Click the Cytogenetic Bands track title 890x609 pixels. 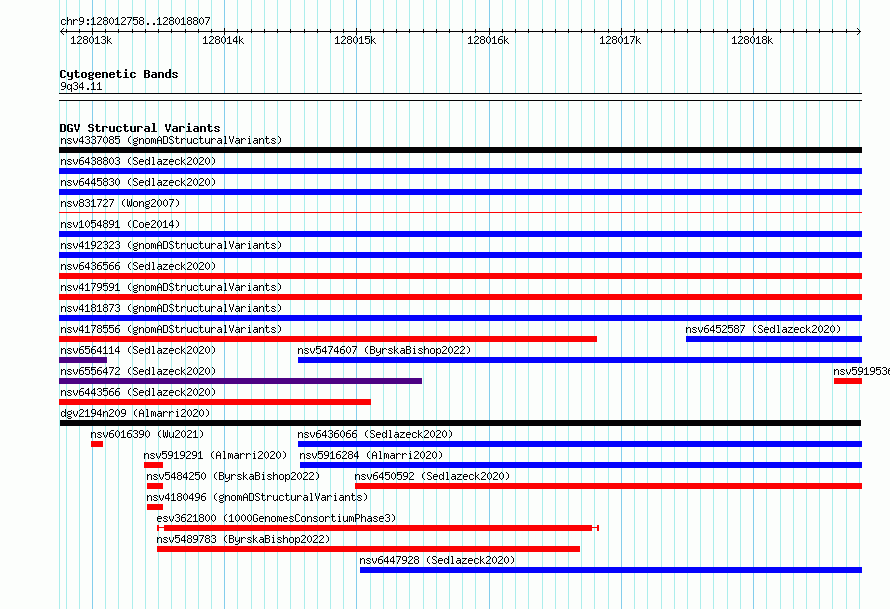(119, 74)
